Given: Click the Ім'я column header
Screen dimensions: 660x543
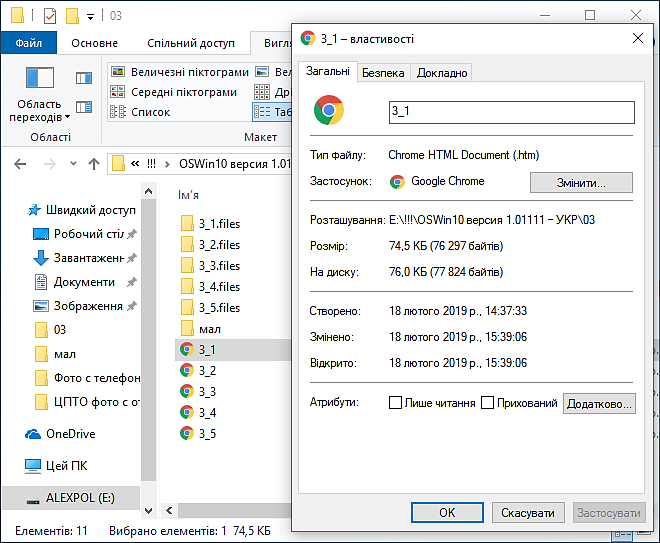Looking at the screenshot, I should 188,195.
